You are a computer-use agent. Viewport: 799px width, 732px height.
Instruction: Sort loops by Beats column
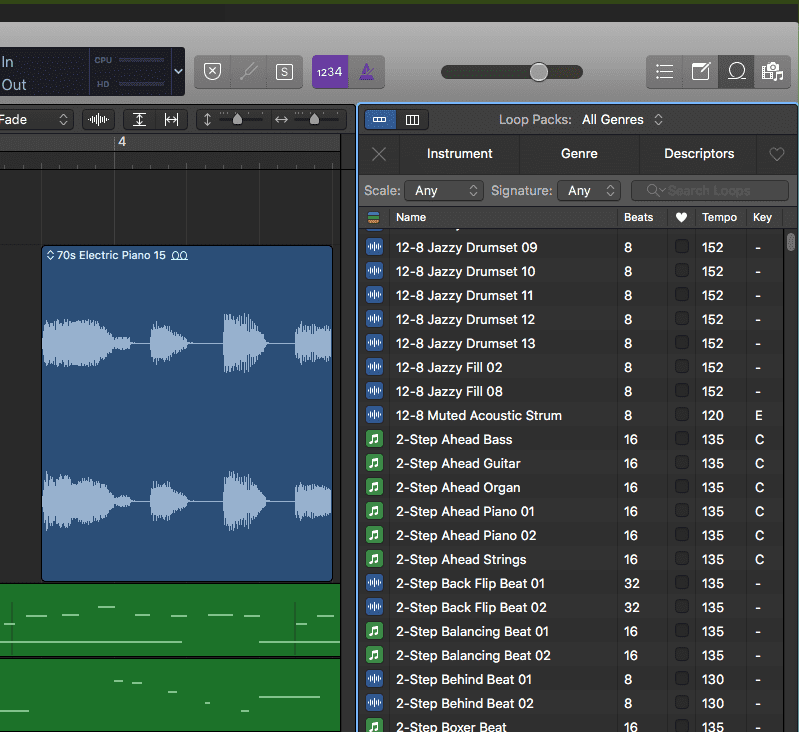pyautogui.click(x=642, y=218)
